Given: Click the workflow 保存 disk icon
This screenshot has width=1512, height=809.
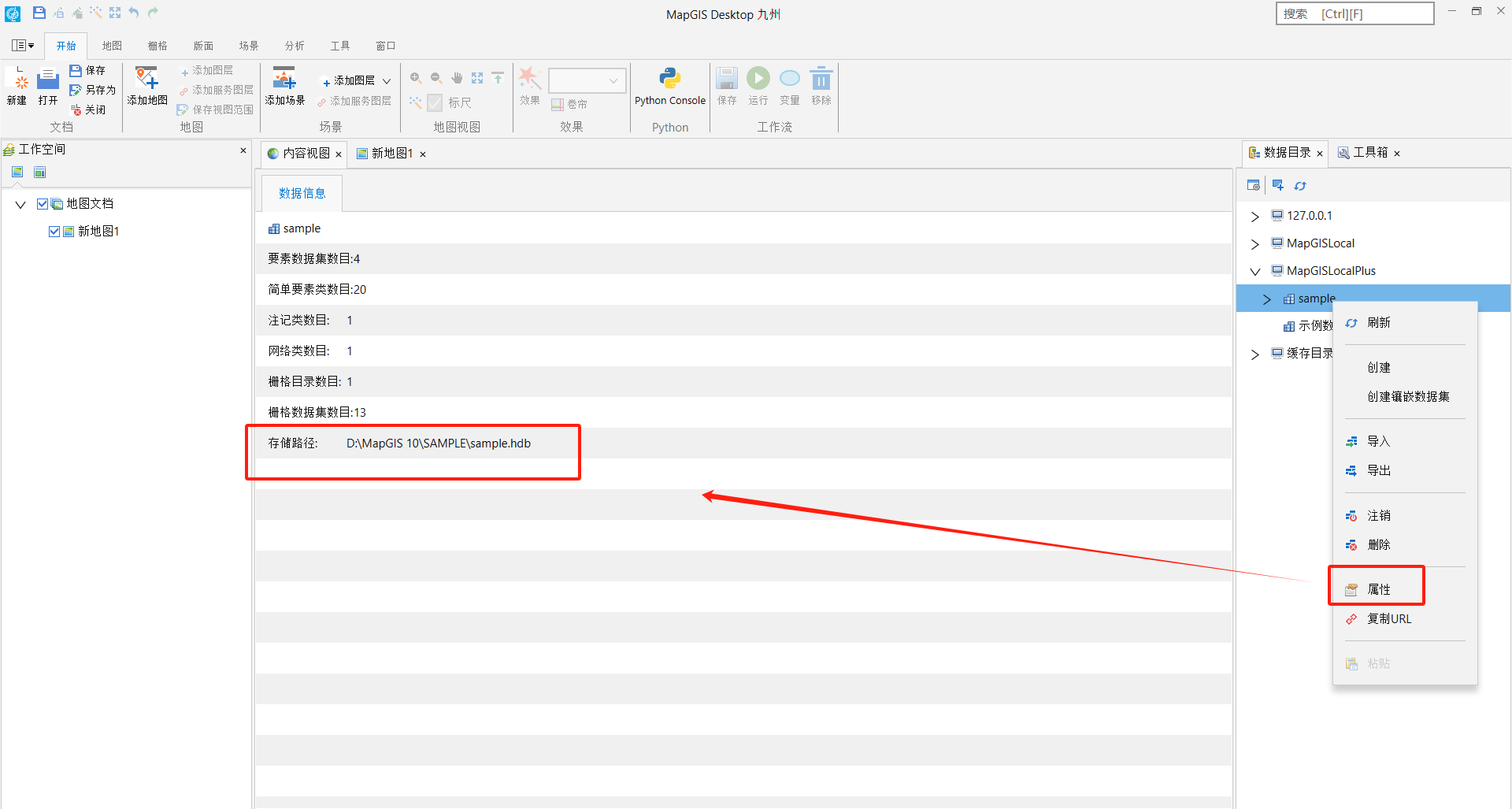Looking at the screenshot, I should tap(727, 86).
